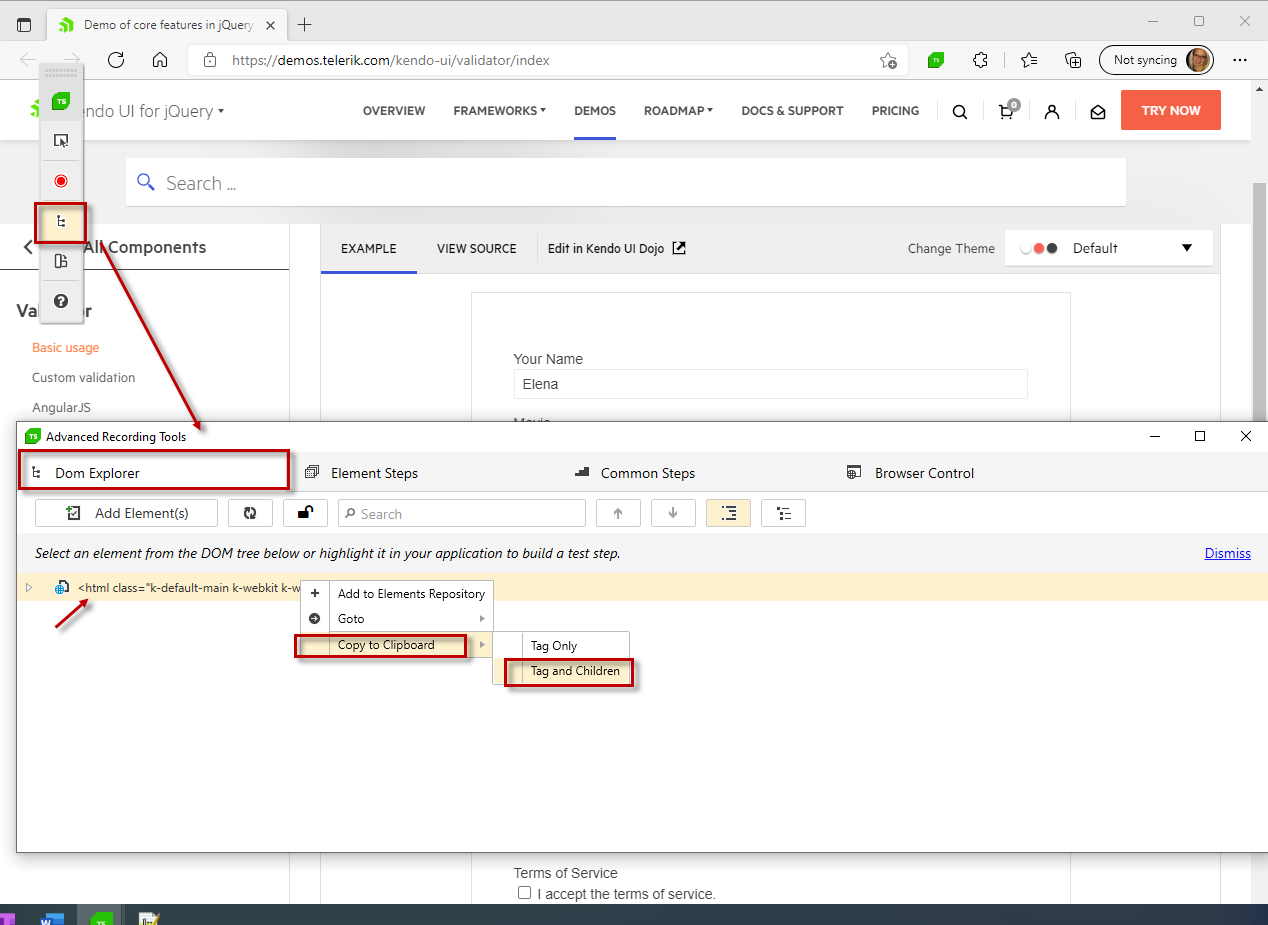The image size is (1268, 925).
Task: Click the down arrow search navigation button
Action: coord(673,513)
